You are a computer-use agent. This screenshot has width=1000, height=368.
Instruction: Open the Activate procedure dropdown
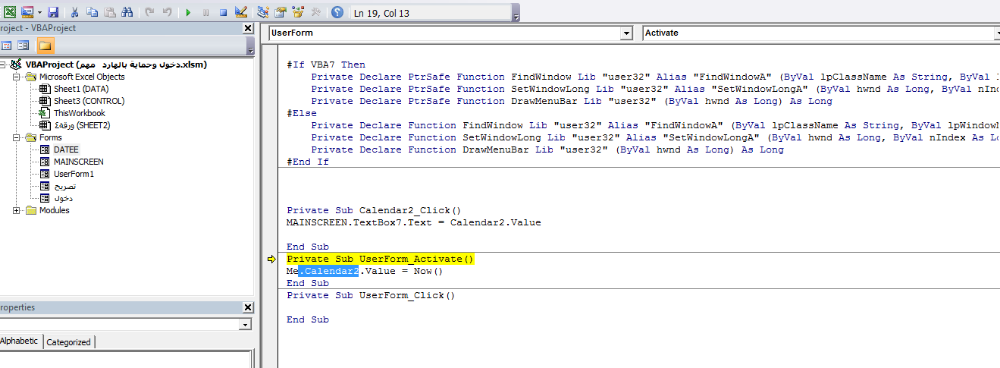[x=997, y=33]
